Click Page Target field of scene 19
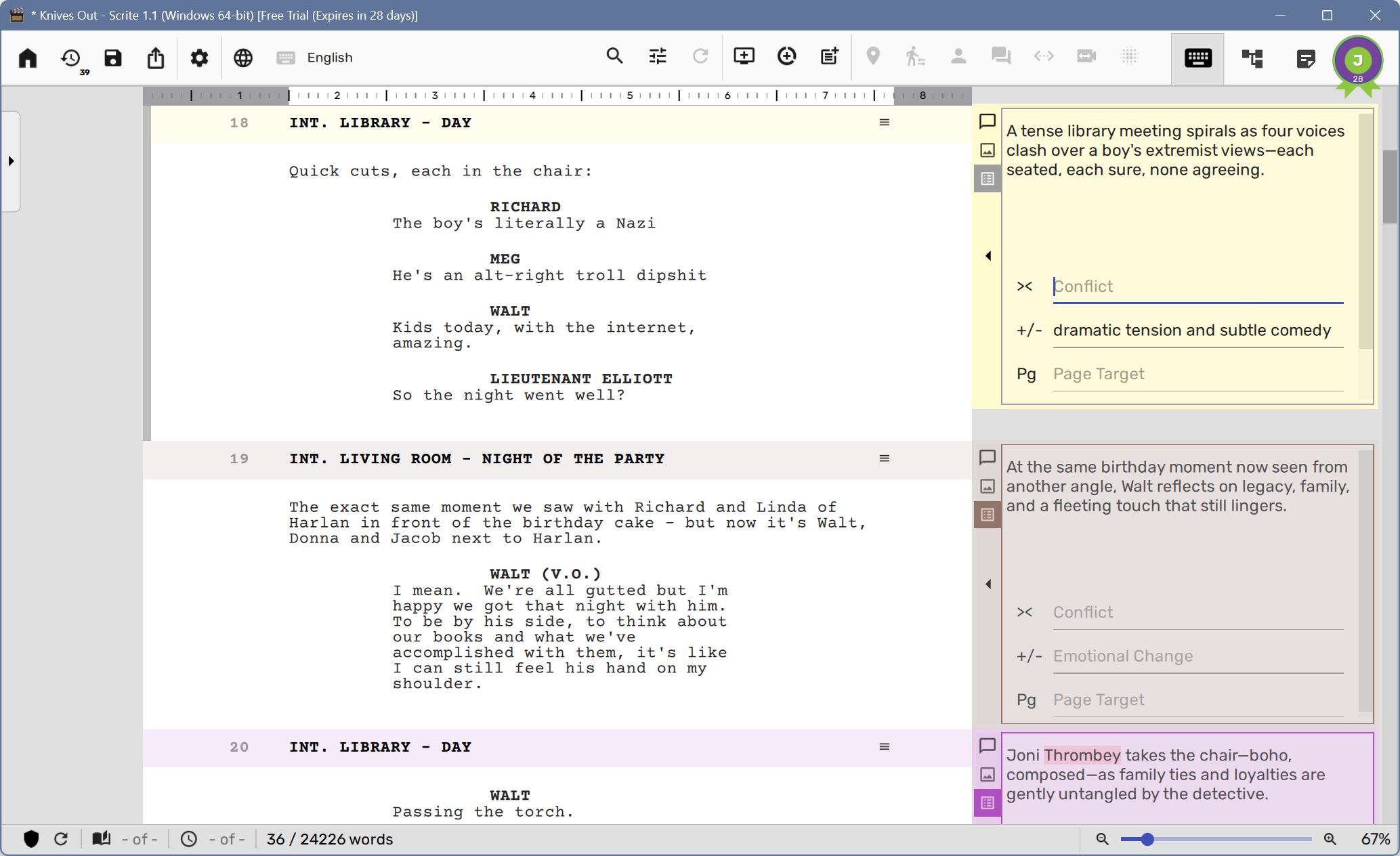 pyautogui.click(x=1198, y=700)
